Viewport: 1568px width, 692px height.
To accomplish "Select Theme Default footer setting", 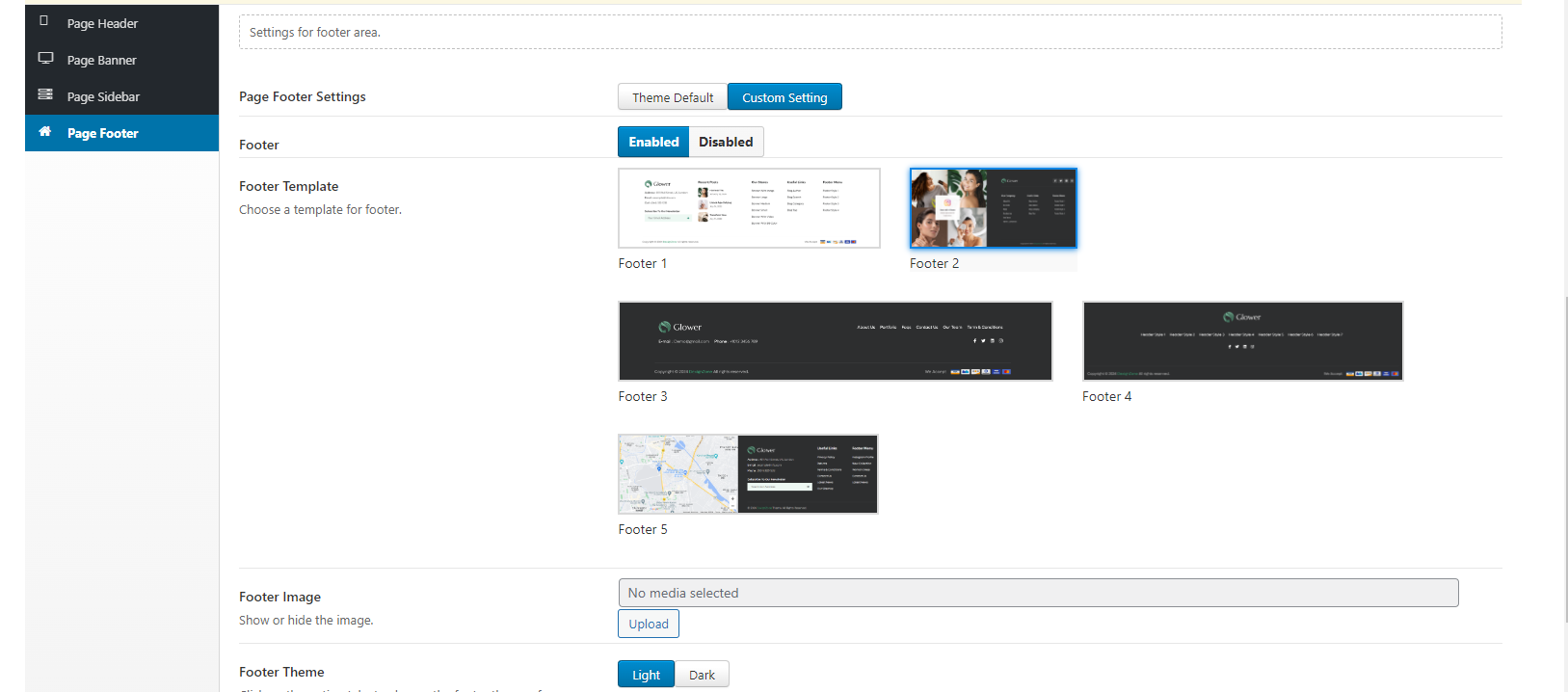I will coord(673,97).
